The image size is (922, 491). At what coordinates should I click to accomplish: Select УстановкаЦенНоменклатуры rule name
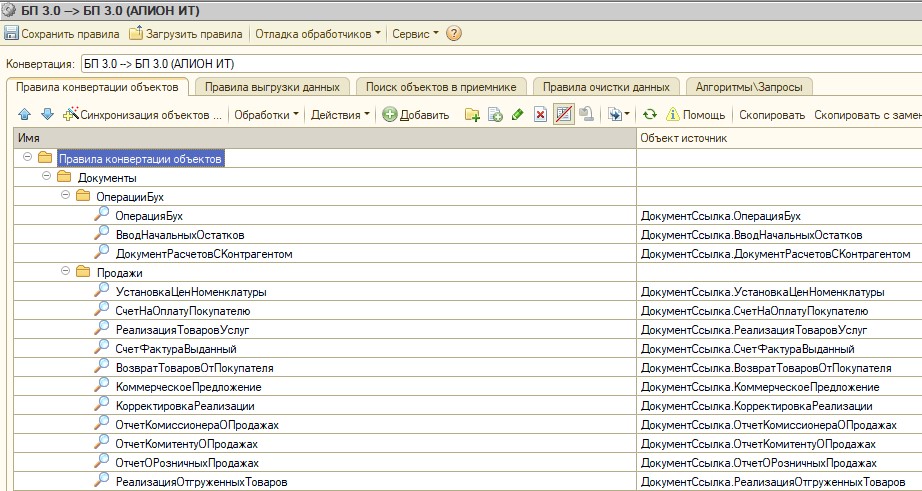(x=191, y=292)
